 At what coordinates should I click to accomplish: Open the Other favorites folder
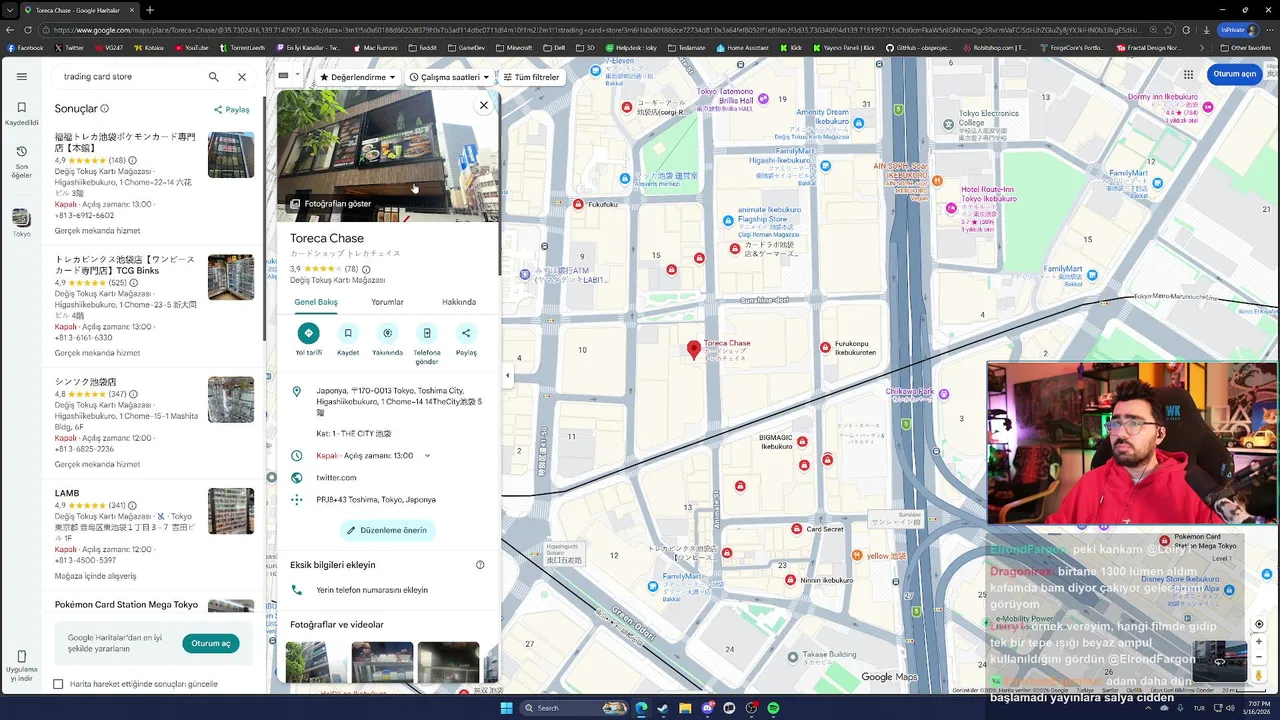coord(1245,47)
